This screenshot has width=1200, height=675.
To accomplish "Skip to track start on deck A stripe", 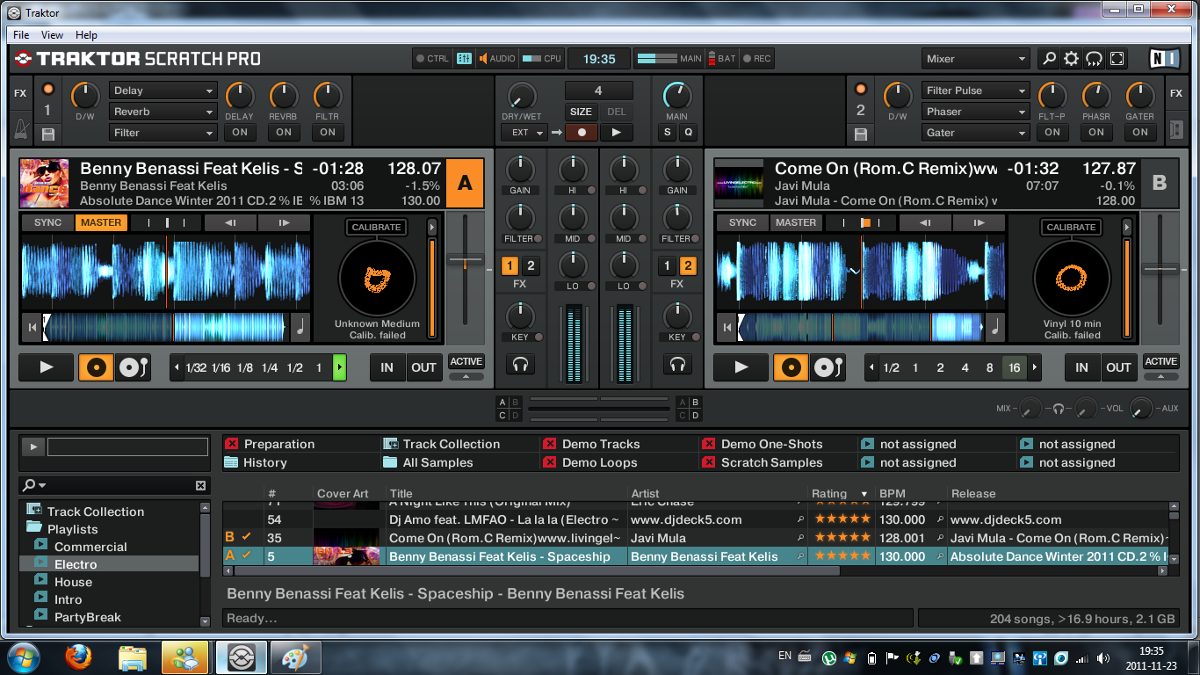I will click(33, 327).
